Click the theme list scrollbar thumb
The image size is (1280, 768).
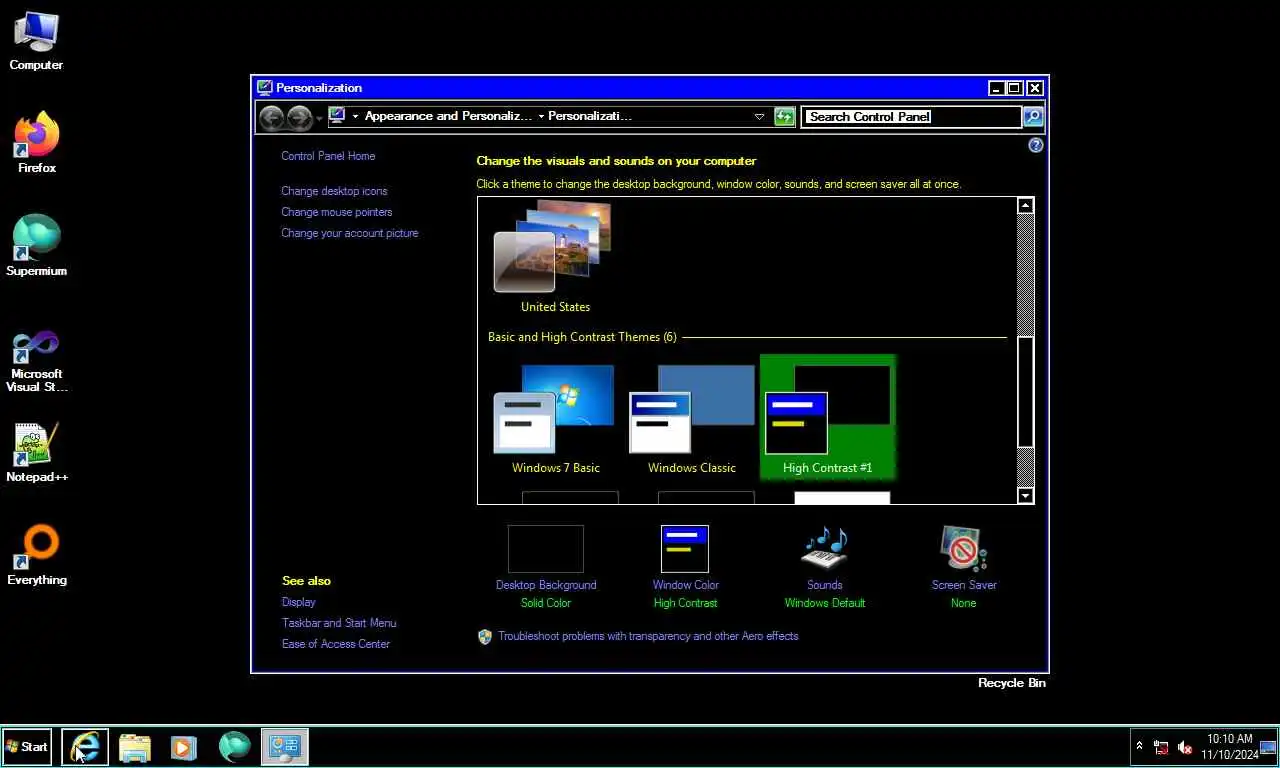click(1025, 392)
